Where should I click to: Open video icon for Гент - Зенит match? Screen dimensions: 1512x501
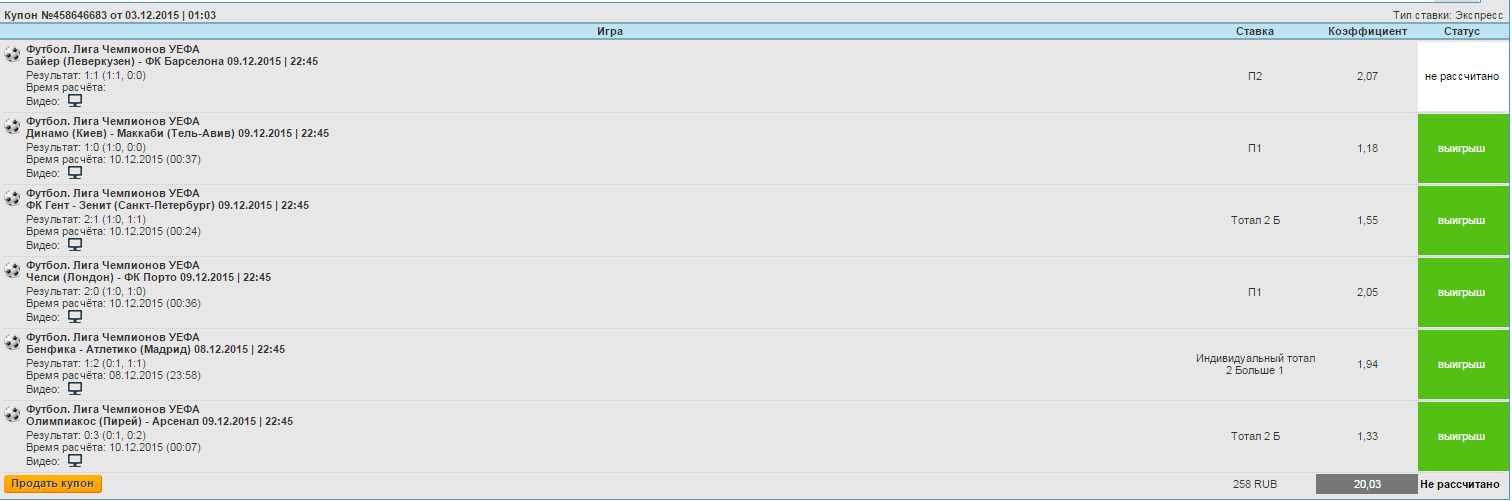[74, 245]
